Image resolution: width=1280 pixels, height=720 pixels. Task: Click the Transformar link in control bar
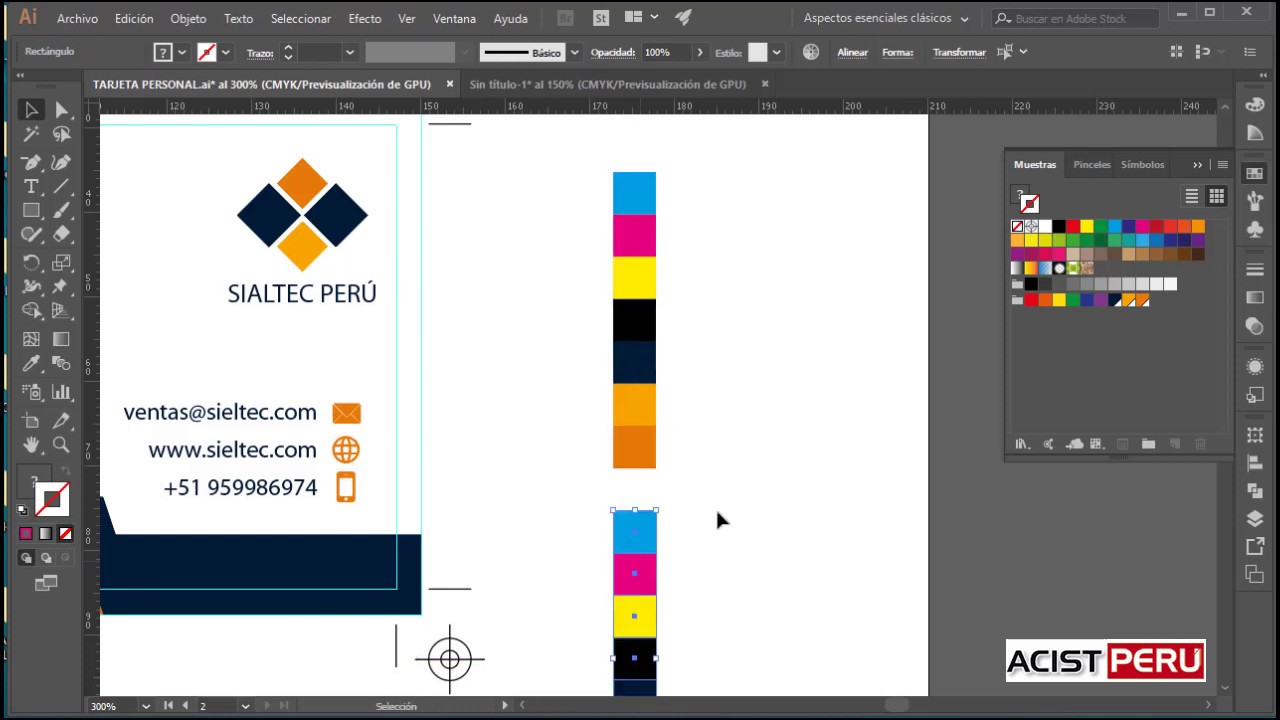[959, 52]
